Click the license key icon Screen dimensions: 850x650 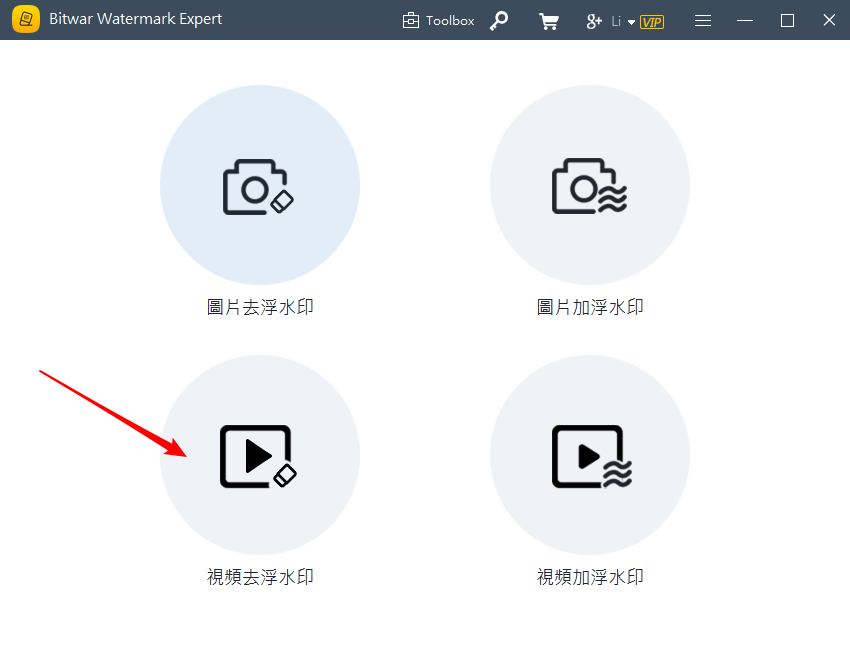pyautogui.click(x=499, y=21)
